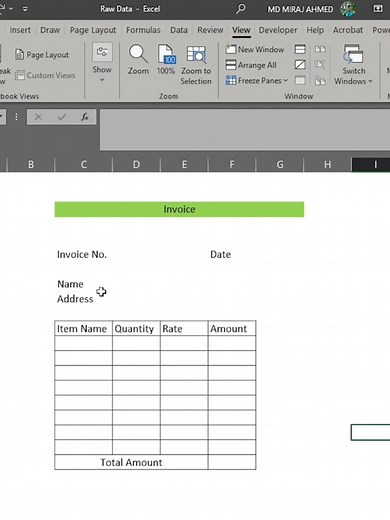Click the Insert Function fx button
Viewport: 390px width, 520px height.
85,117
